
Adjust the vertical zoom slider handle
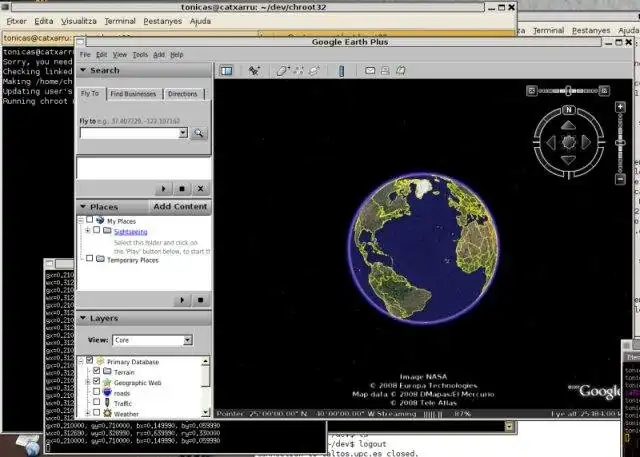point(620,143)
